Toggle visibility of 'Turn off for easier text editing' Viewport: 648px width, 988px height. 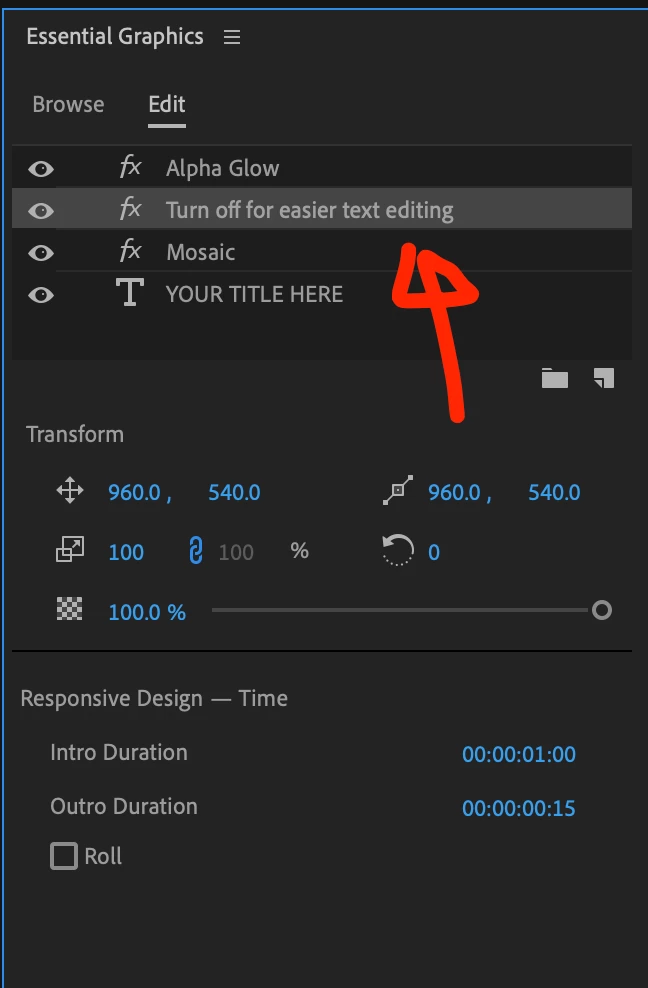[x=41, y=210]
